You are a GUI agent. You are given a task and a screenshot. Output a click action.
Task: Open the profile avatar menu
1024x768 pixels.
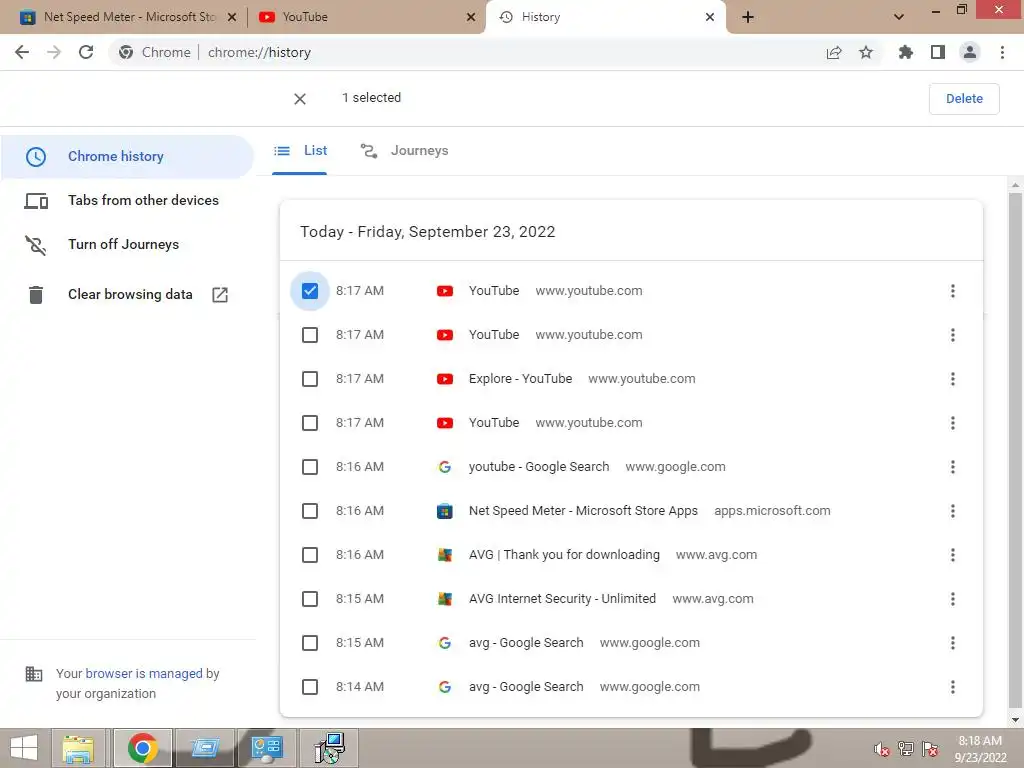point(970,52)
